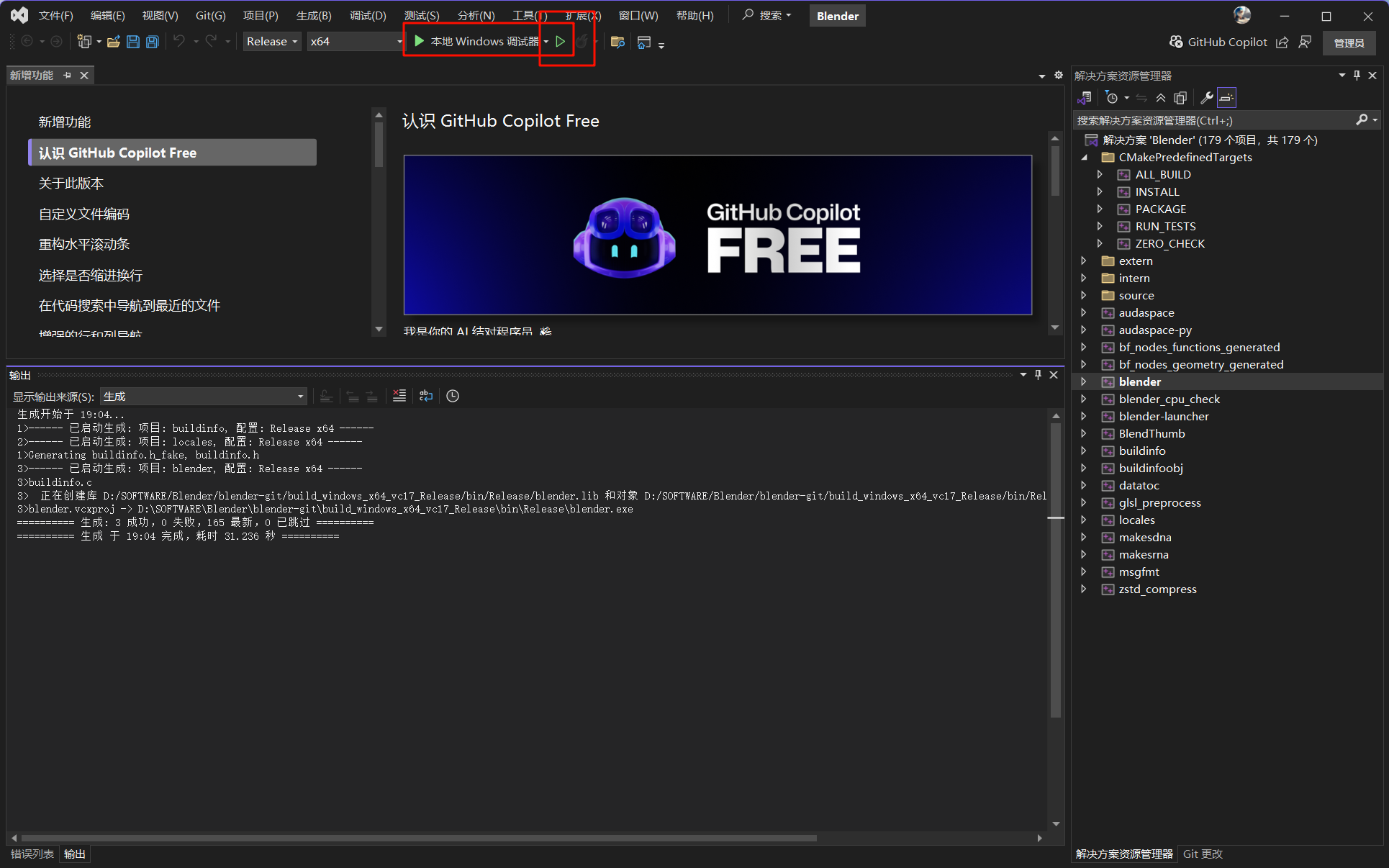Image resolution: width=1389 pixels, height=868 pixels.
Task: Toggle Preview Selected Items button in Solution Explorer
Action: tap(1227, 98)
